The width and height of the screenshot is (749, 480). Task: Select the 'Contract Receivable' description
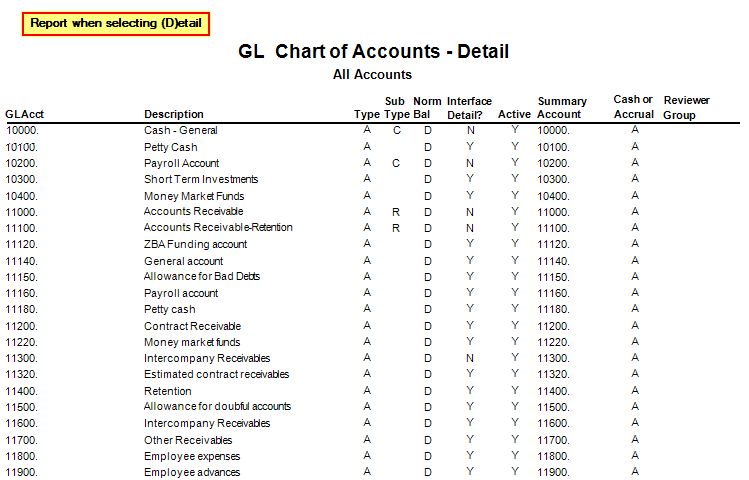(193, 326)
